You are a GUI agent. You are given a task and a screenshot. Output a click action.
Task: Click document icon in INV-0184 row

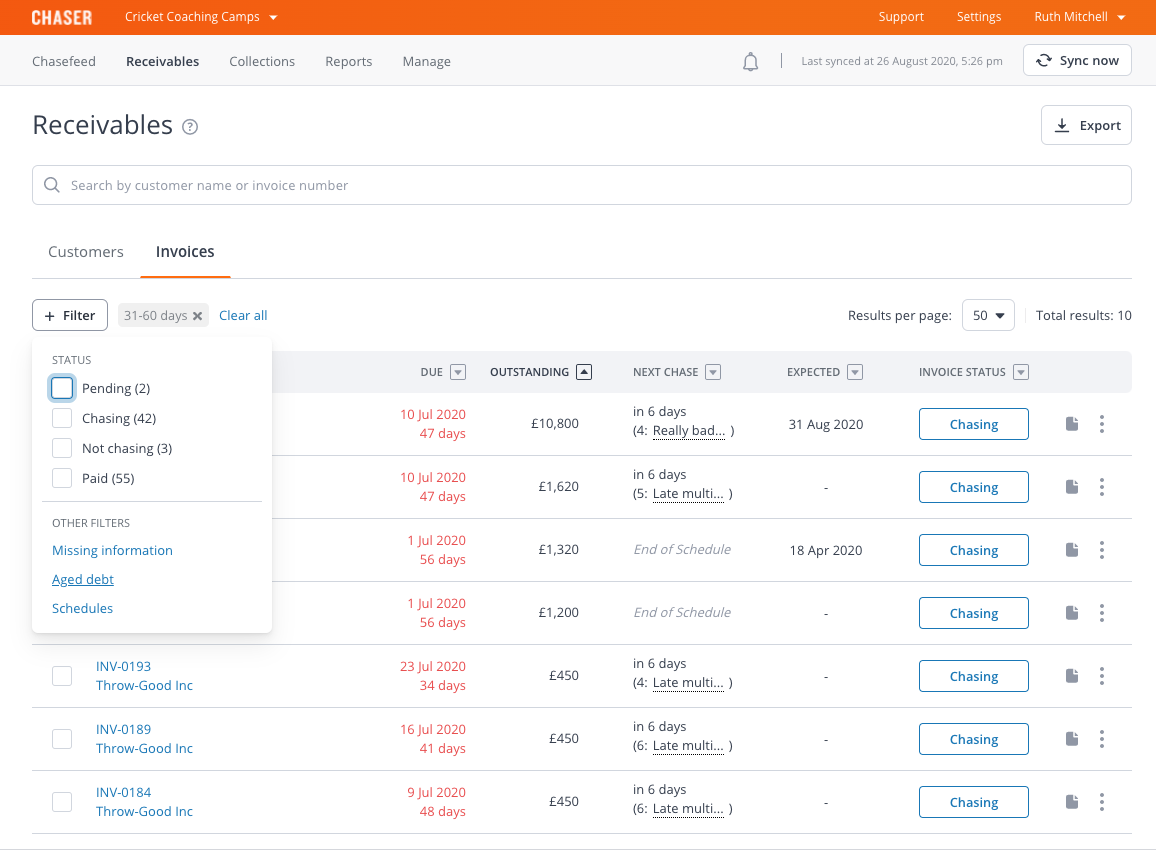coord(1072,802)
